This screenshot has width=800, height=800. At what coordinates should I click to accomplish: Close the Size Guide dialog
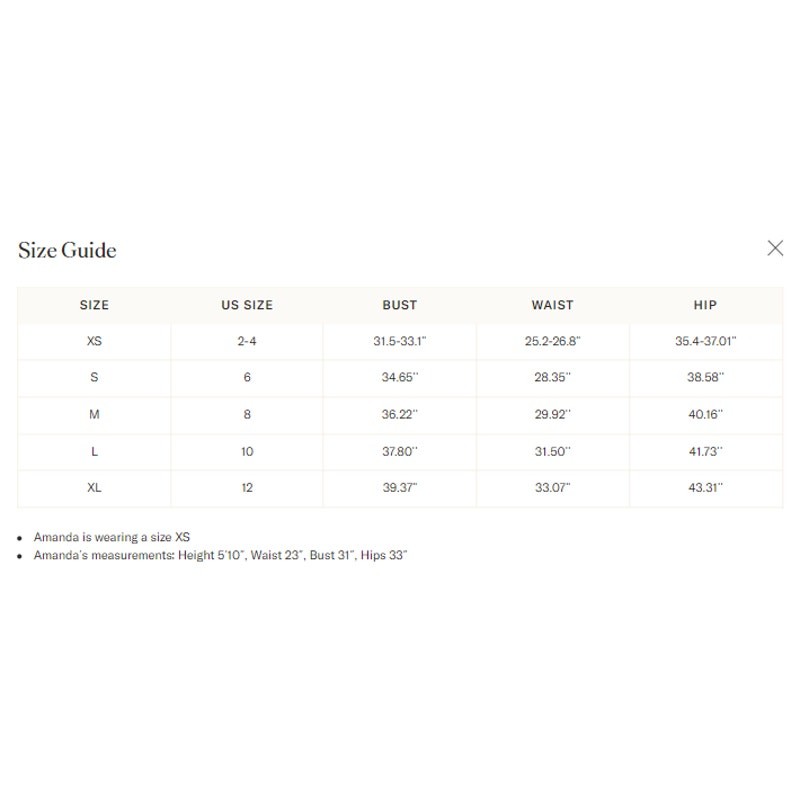[775, 248]
